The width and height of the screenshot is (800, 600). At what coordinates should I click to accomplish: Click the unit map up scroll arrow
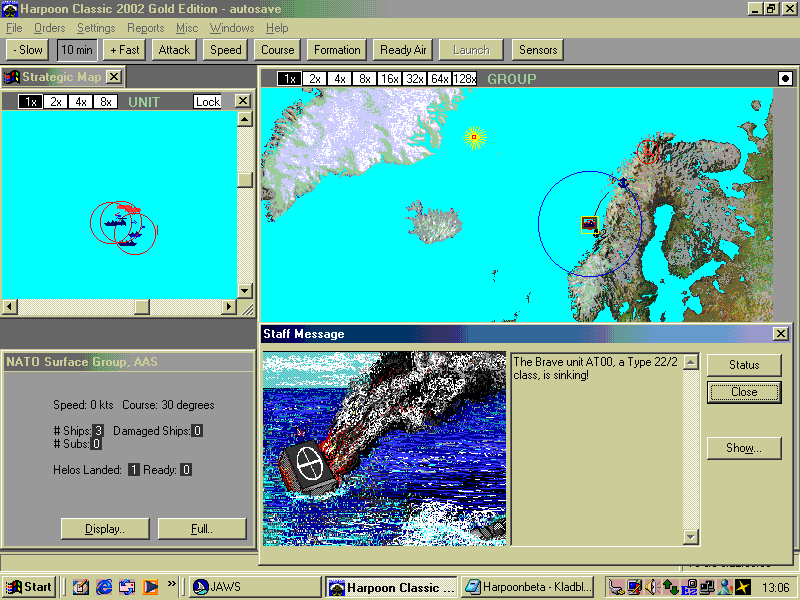[245, 119]
